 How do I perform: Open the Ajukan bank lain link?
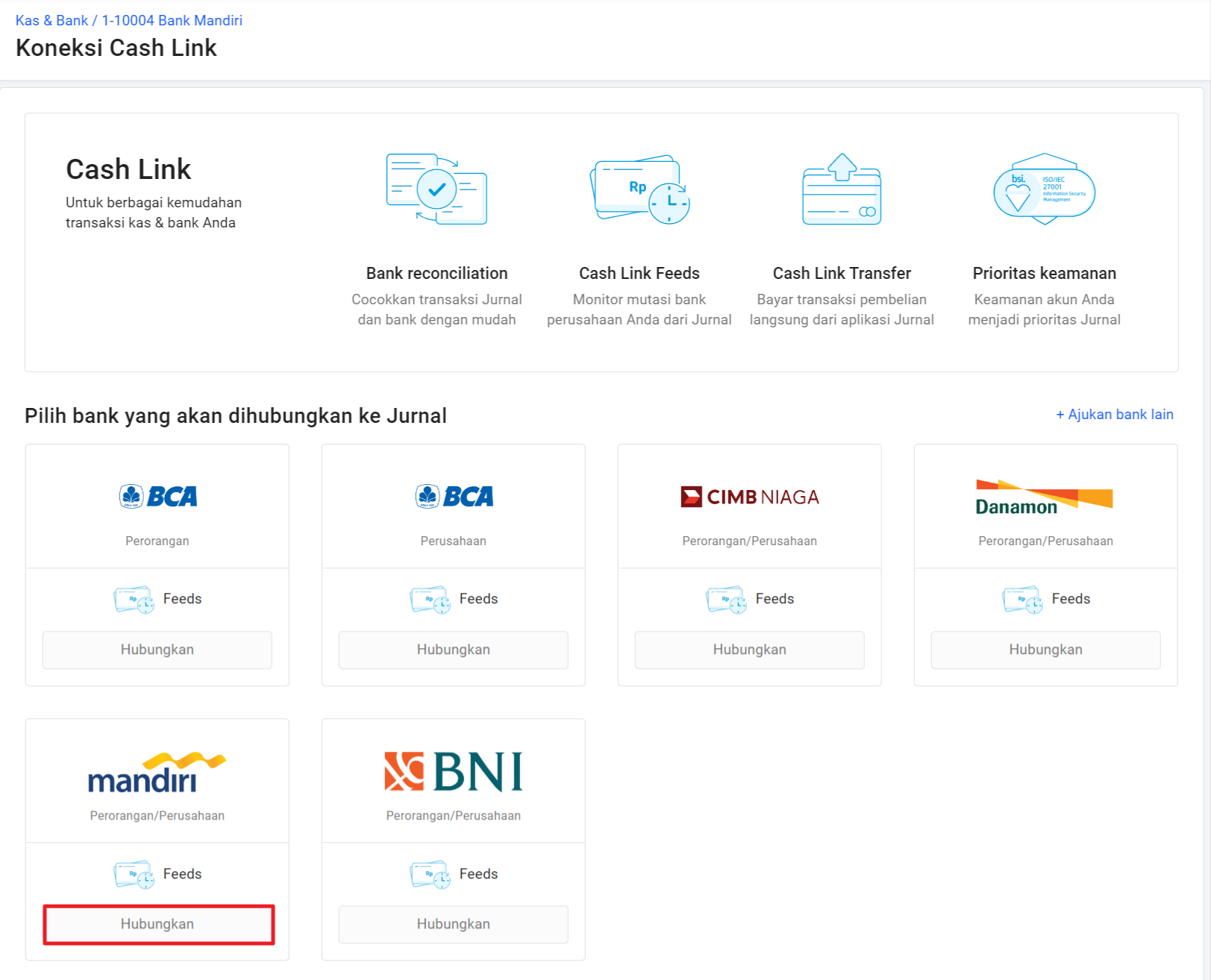pos(1115,414)
